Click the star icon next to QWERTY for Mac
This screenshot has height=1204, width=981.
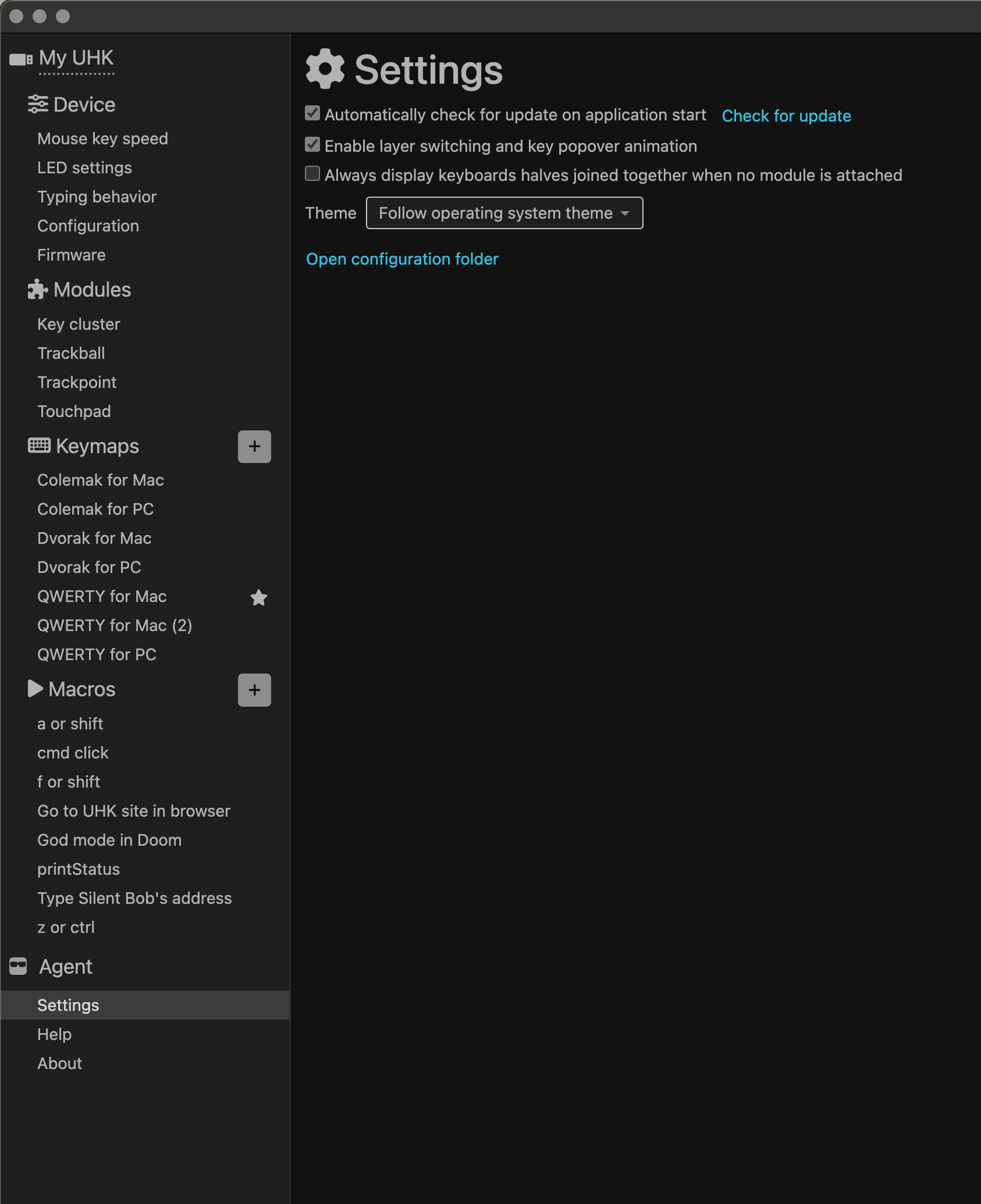click(x=258, y=597)
